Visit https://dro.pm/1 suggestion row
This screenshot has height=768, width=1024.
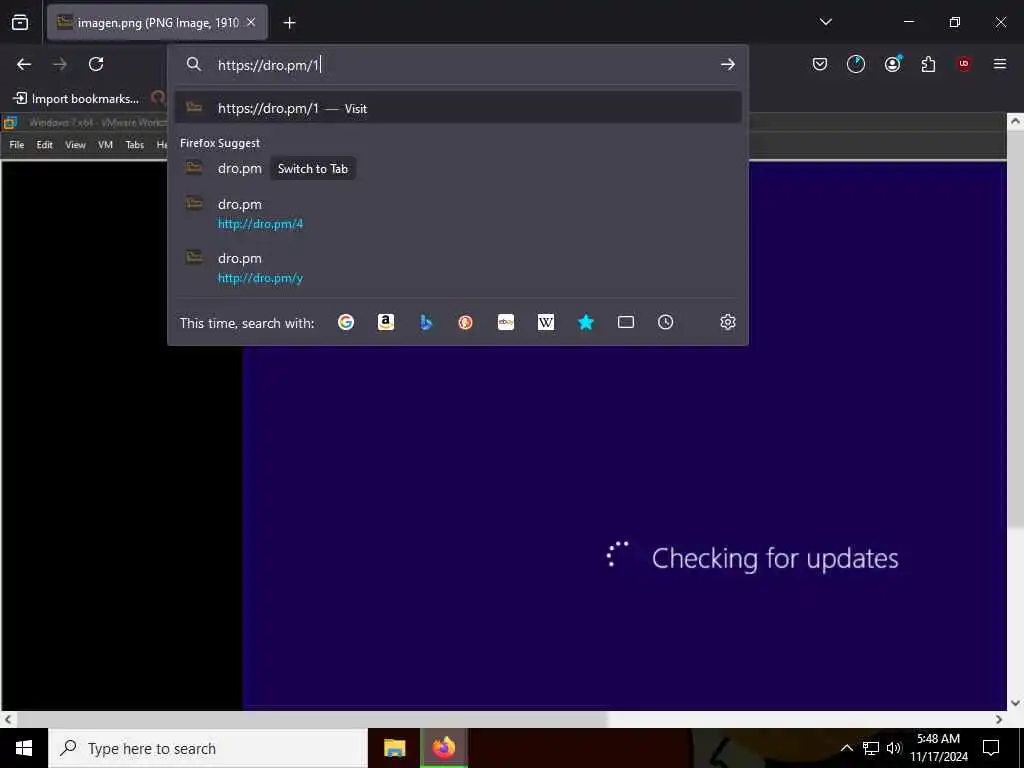458,108
